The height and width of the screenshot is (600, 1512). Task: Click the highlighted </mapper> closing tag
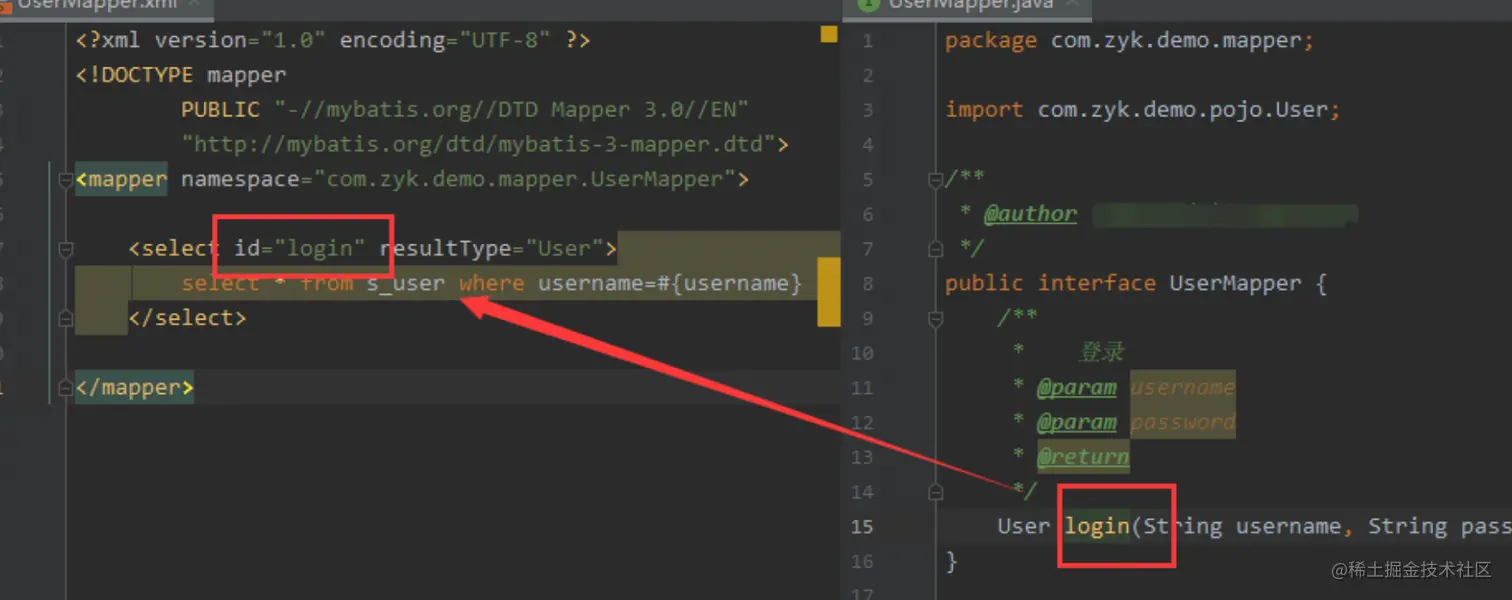(x=134, y=388)
